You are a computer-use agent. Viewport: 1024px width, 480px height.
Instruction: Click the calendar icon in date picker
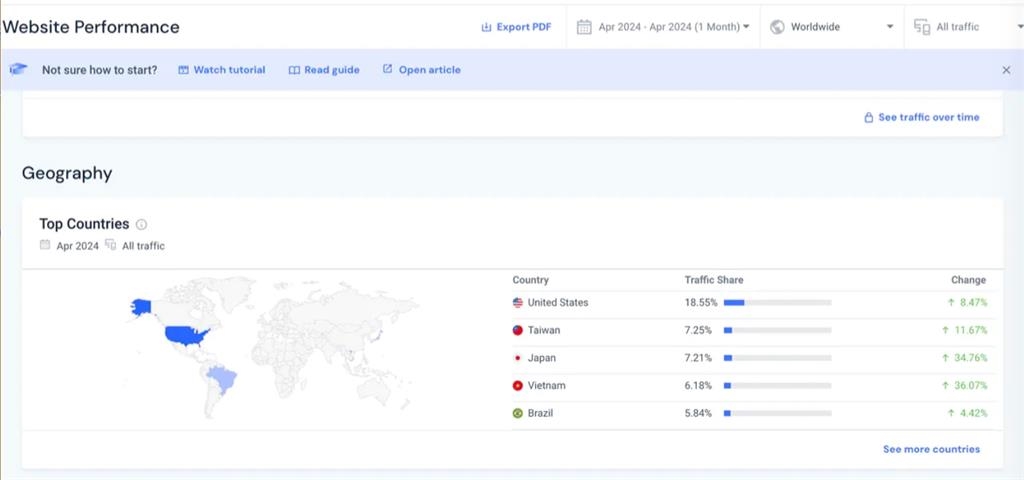pos(584,27)
